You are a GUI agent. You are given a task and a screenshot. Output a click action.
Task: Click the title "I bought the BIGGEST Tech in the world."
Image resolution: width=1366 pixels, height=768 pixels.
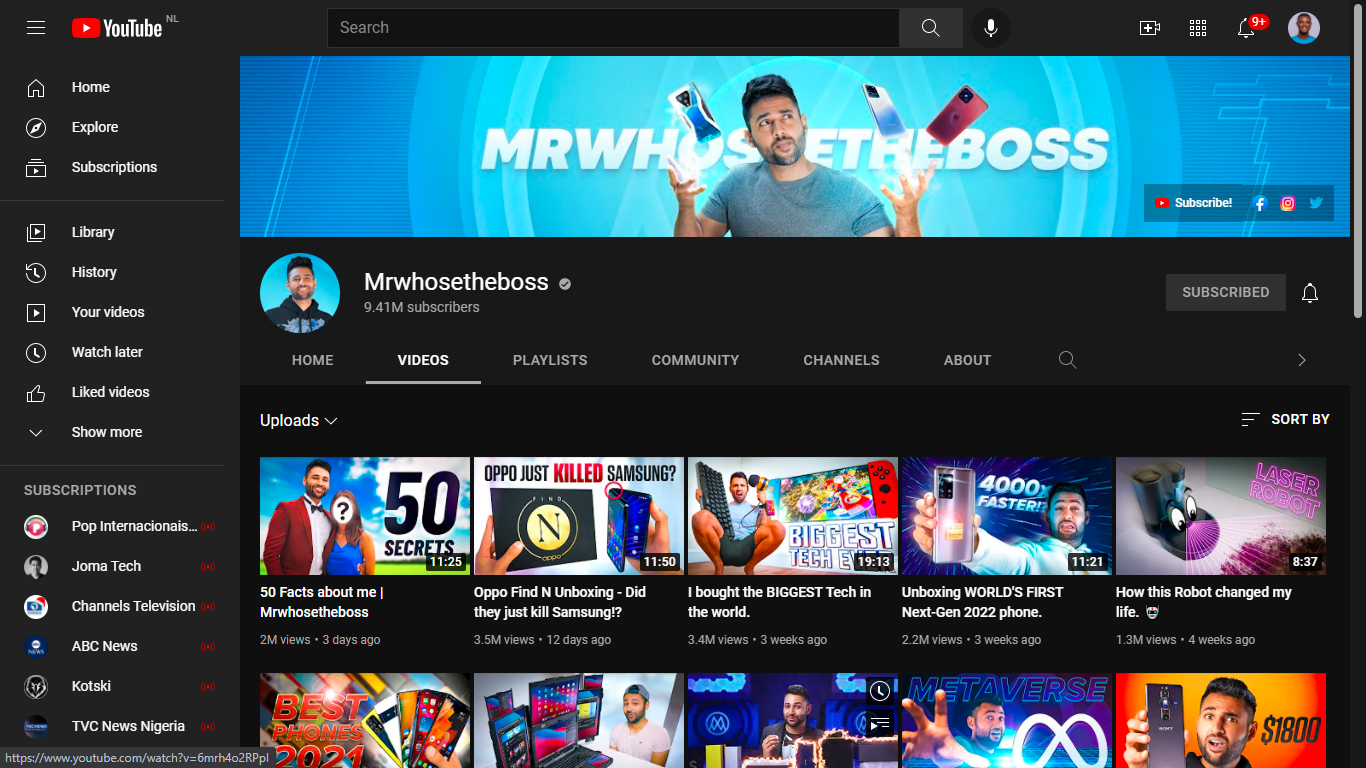[x=779, y=602]
